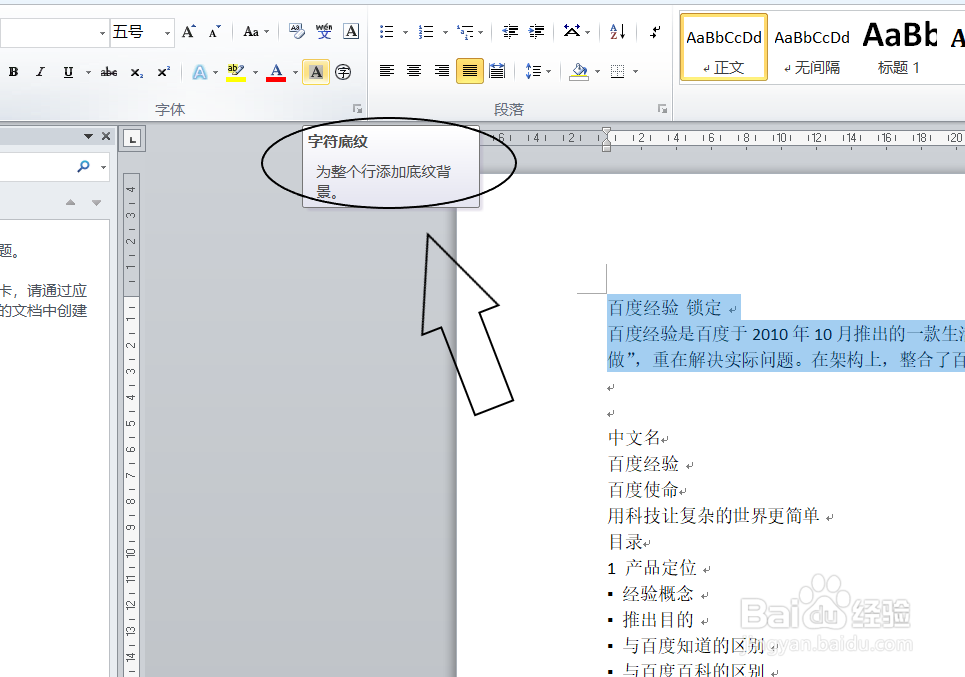Open the font name dropdown arrow
This screenshot has height=677, width=965.
pyautogui.click(x=102, y=33)
